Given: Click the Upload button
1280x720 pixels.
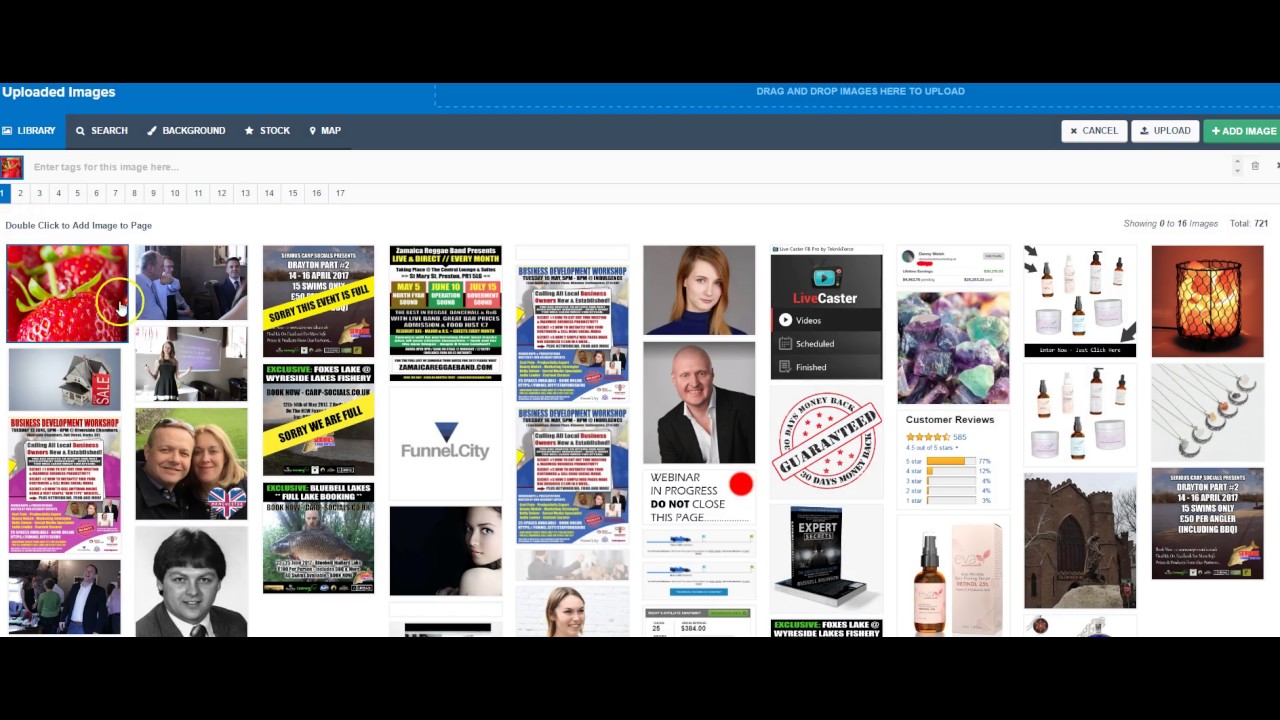Looking at the screenshot, I should coord(1165,131).
